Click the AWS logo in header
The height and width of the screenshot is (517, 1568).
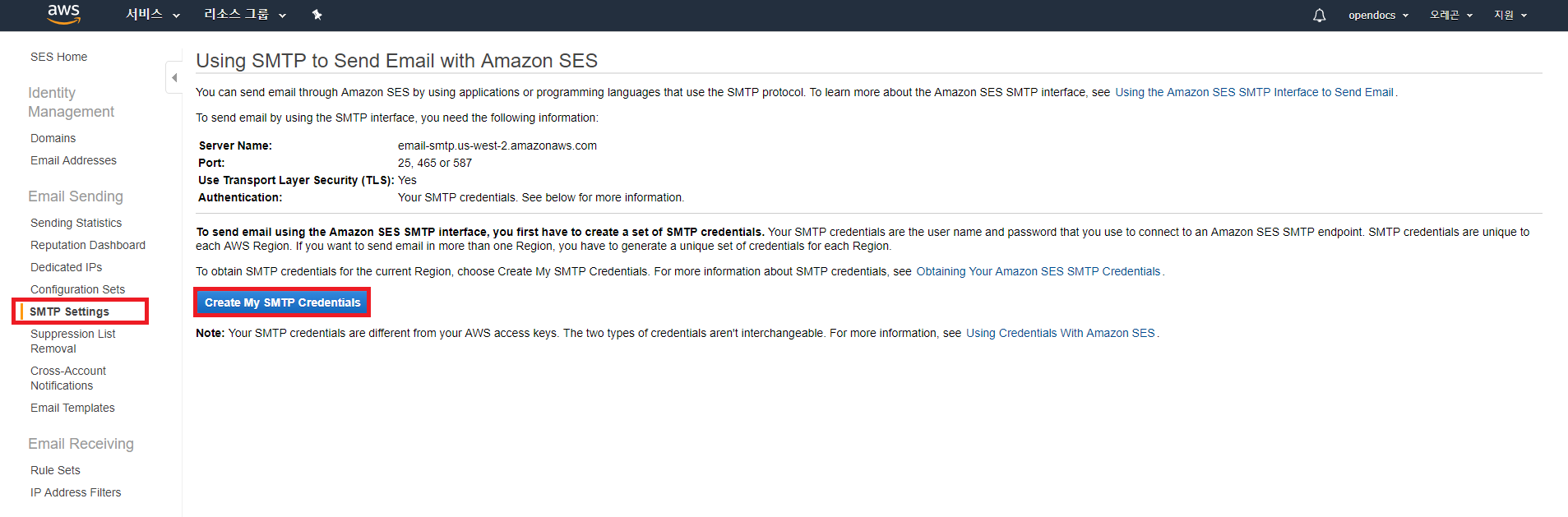coord(63,14)
